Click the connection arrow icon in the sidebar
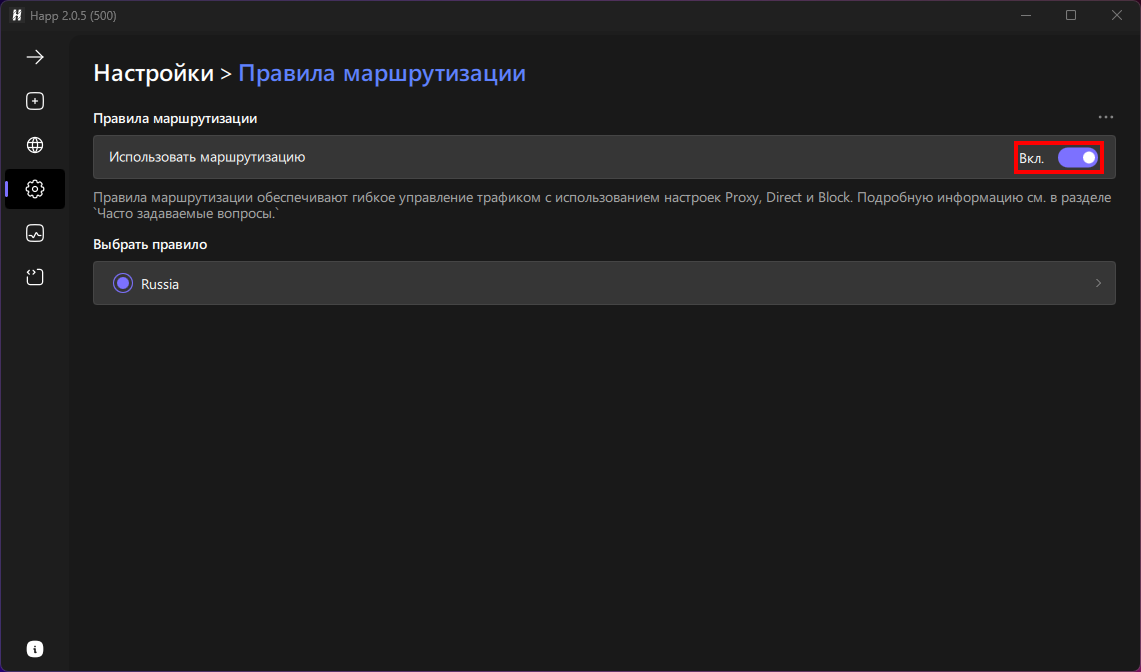Viewport: 1141px width, 672px height. tap(34, 57)
